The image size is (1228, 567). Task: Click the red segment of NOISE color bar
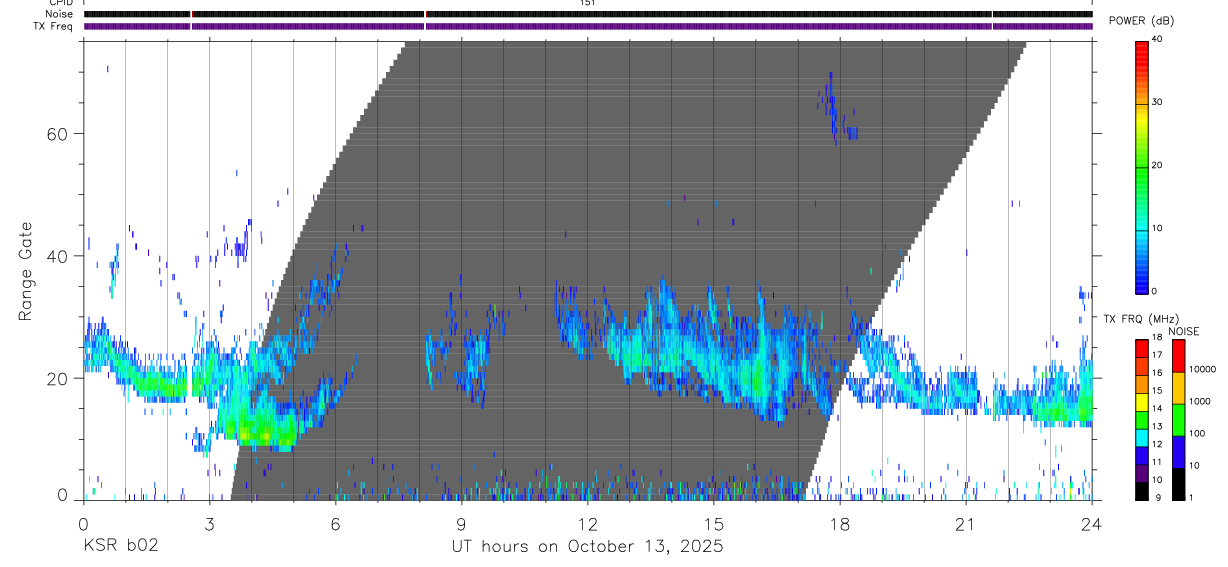(1178, 356)
